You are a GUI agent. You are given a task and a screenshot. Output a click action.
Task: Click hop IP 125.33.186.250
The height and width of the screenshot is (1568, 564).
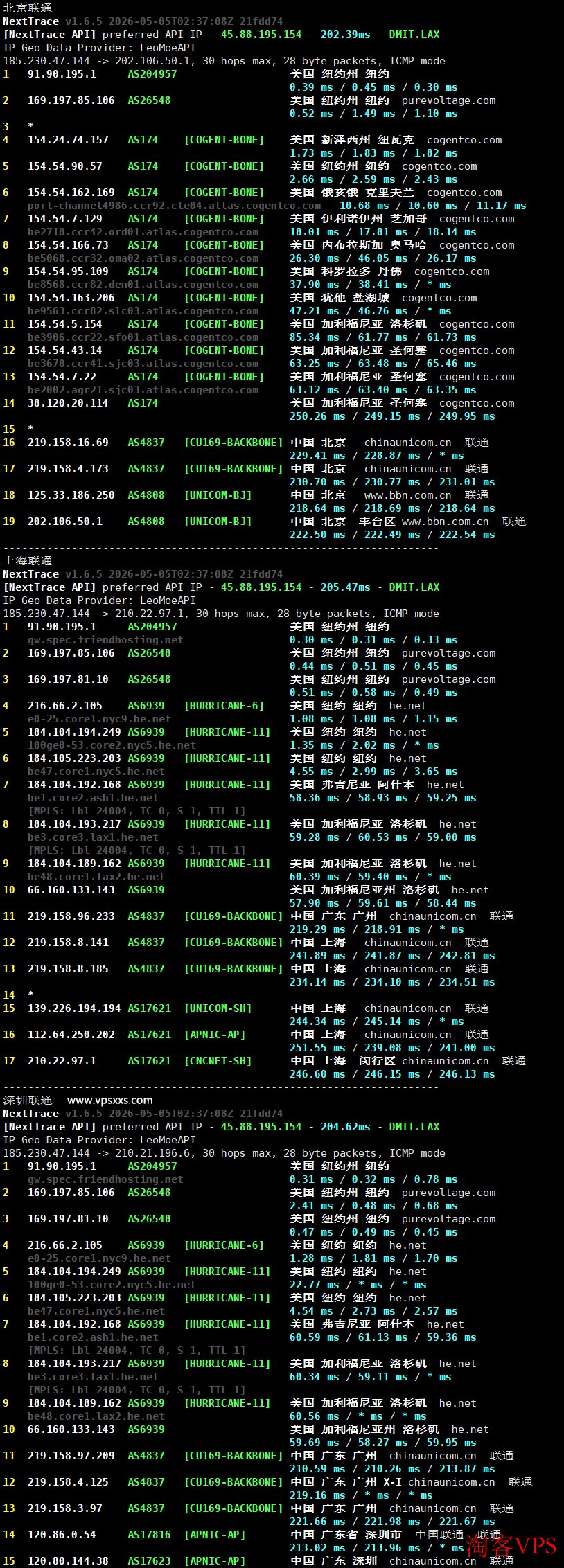coord(71,495)
